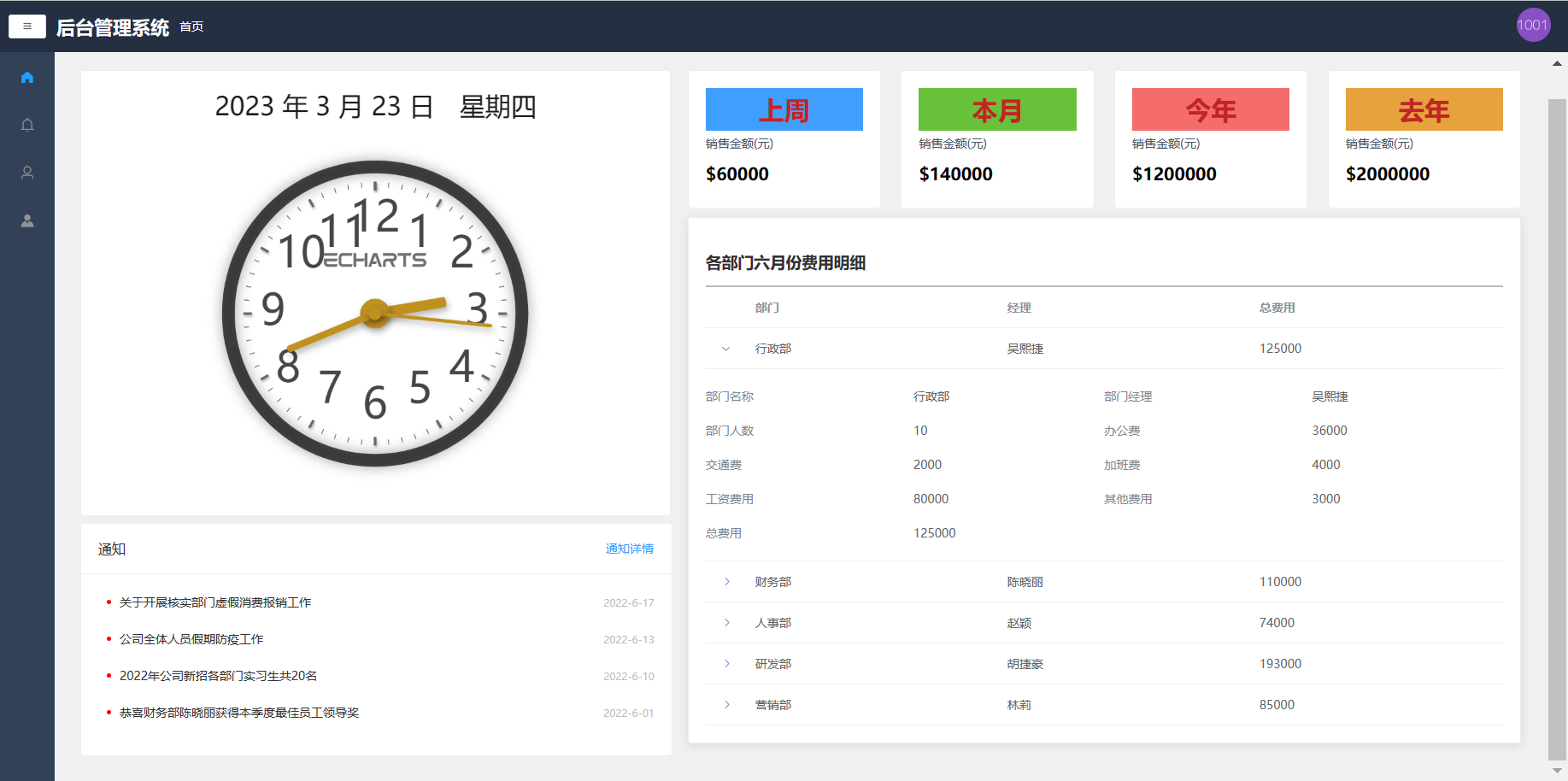Click the scrollbar down arrow
This screenshot has height=781, width=1568.
1558,771
